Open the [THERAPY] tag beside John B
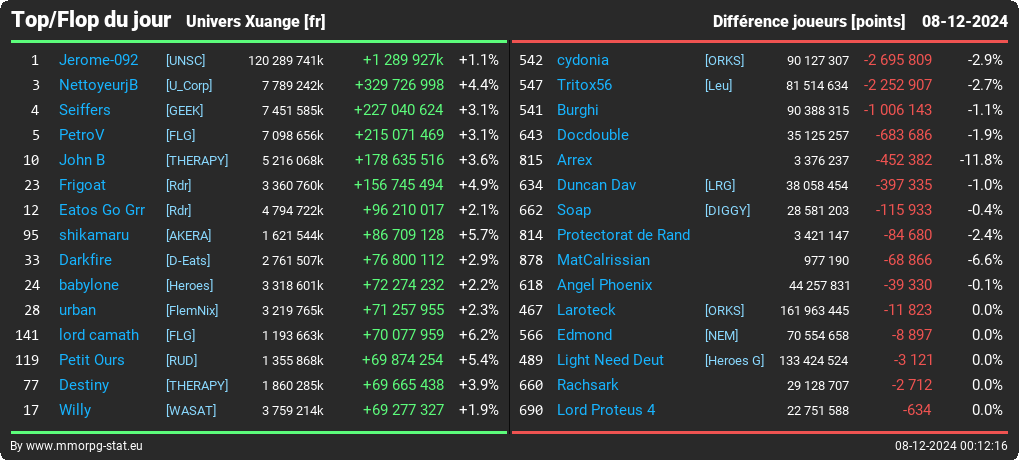 point(197,160)
